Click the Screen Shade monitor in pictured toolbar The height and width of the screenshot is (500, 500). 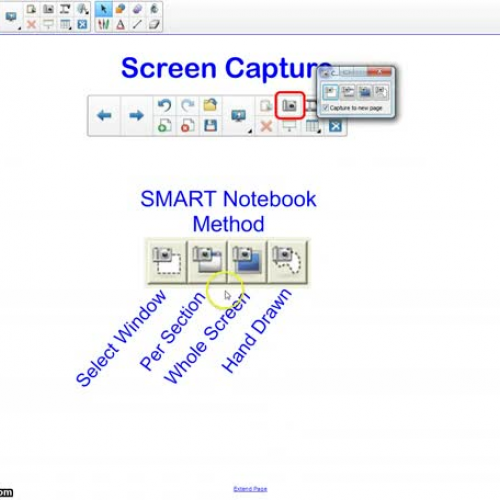point(238,116)
